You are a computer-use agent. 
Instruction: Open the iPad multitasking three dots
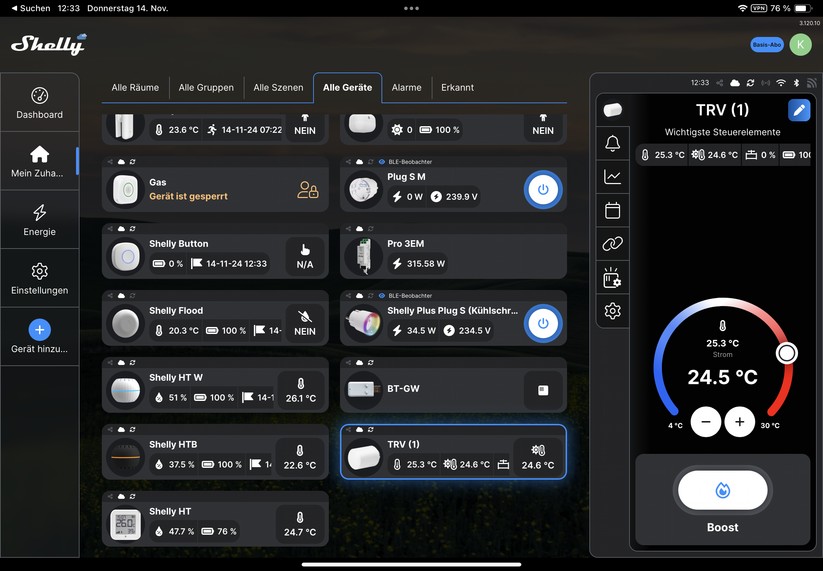tap(412, 8)
